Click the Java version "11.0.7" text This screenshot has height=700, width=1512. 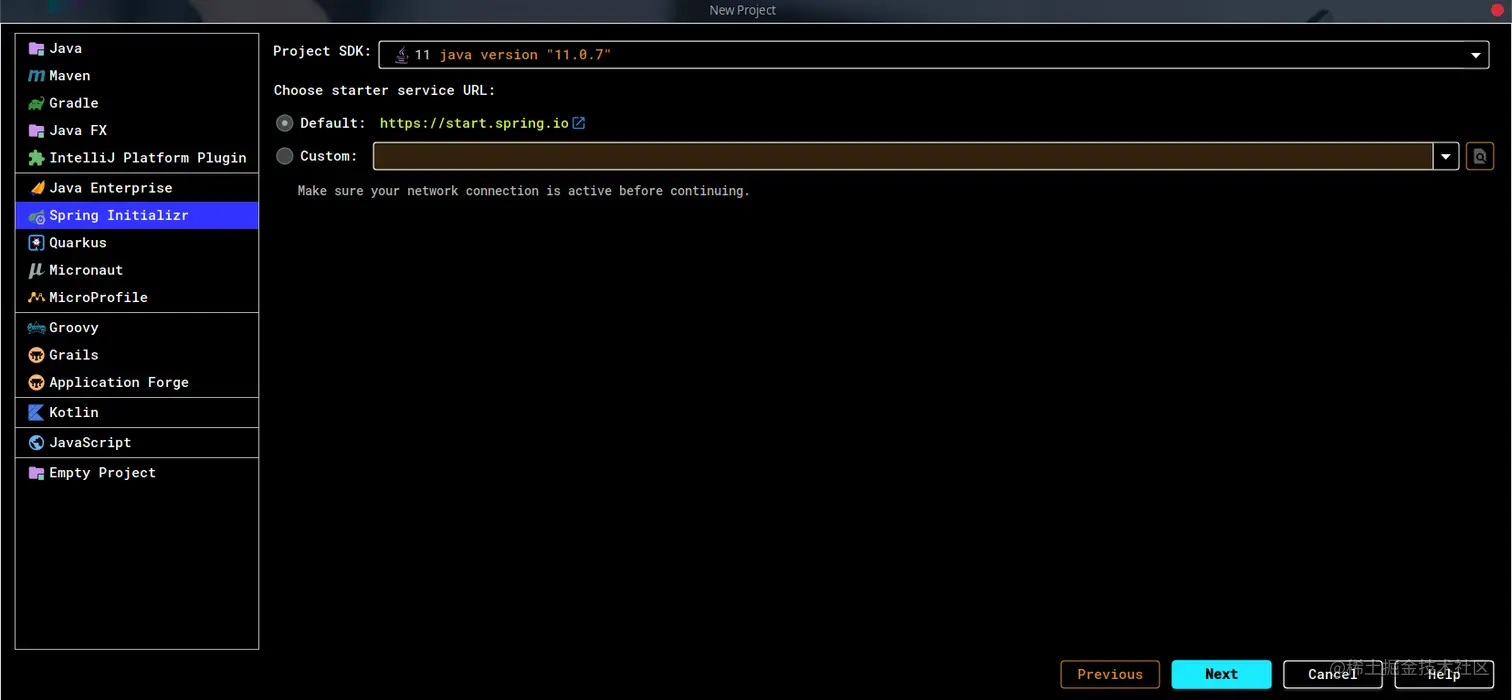pos(525,55)
